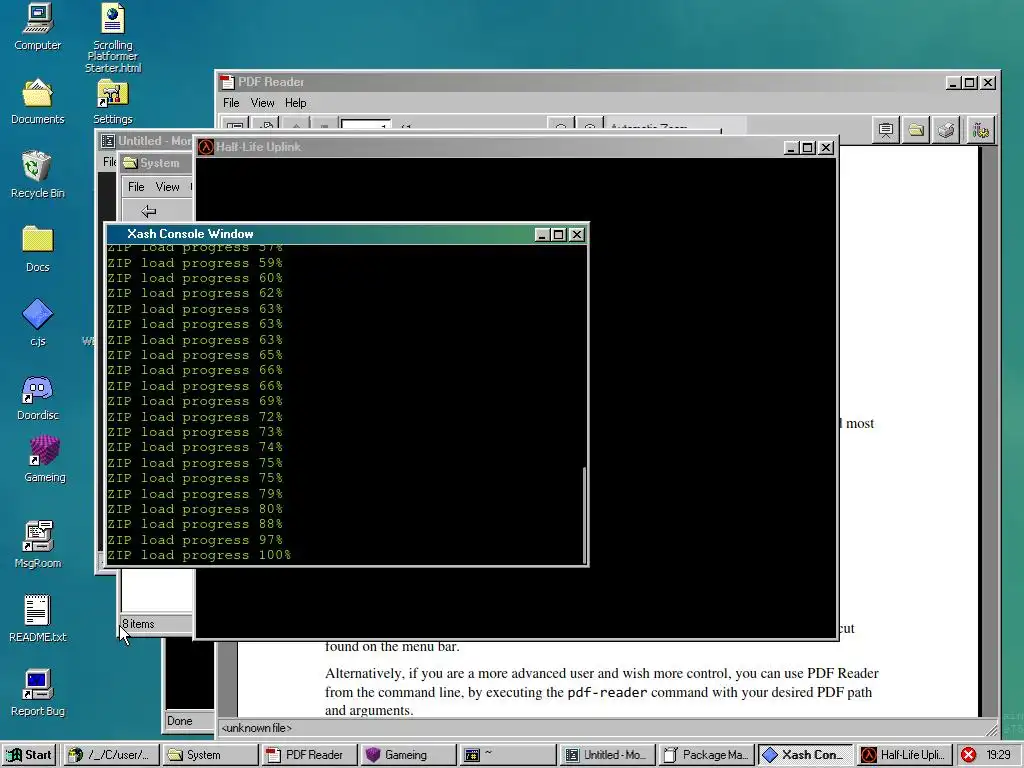Click the PDF Reader title bar document icon
The height and width of the screenshot is (768, 1024).
click(x=227, y=82)
